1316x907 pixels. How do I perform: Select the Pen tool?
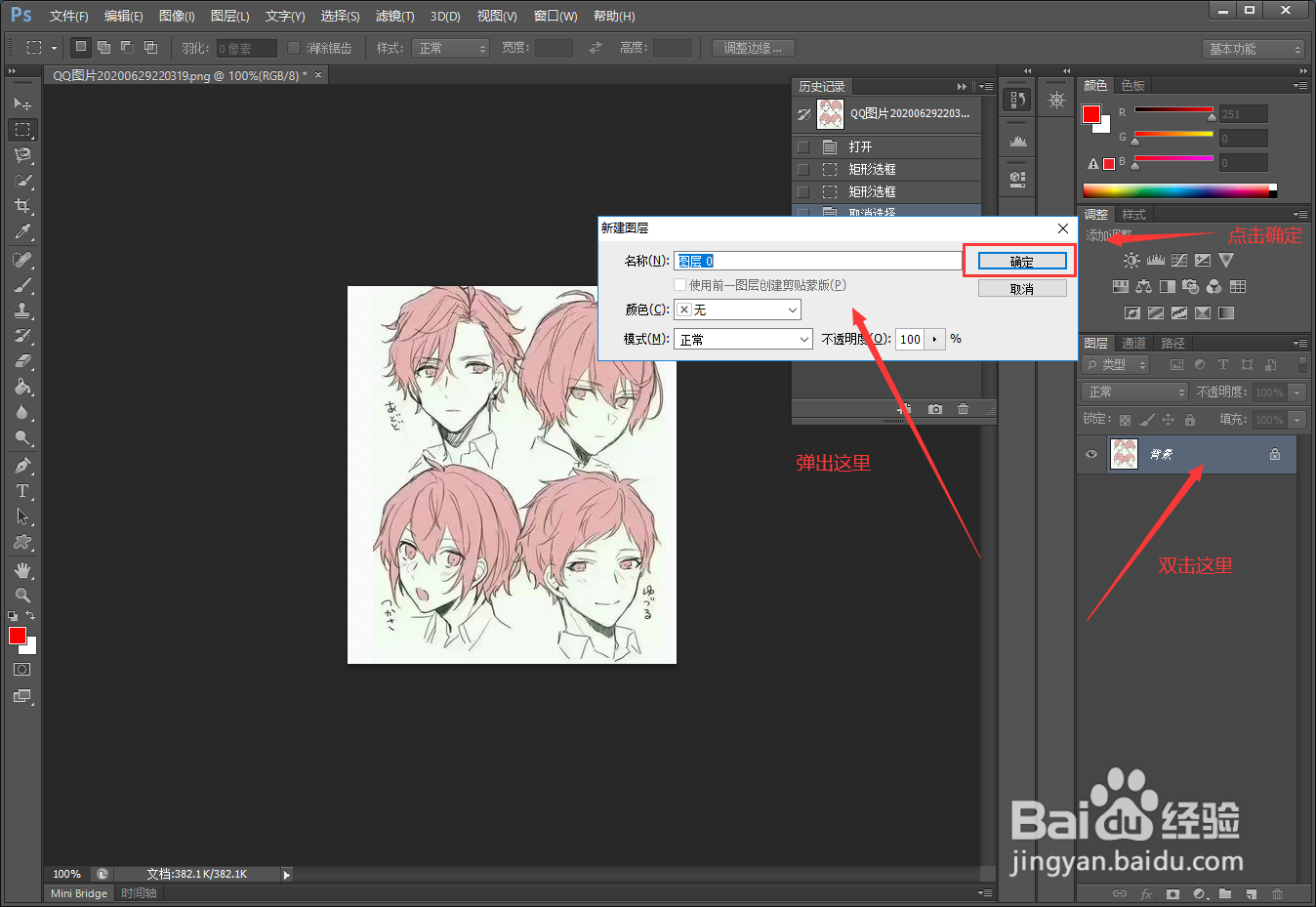point(22,466)
